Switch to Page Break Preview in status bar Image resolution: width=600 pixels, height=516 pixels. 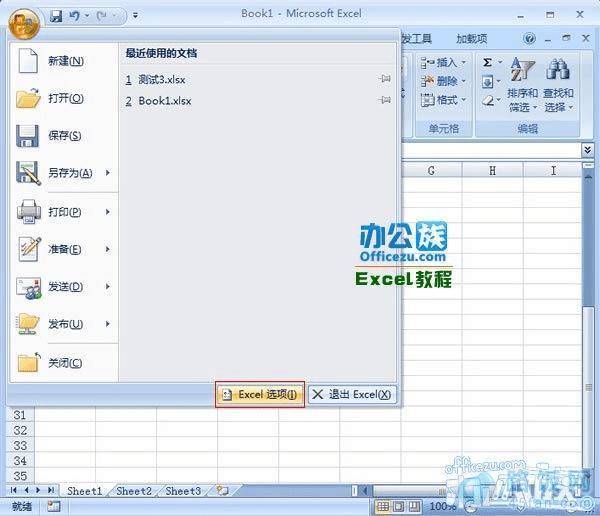tap(414, 507)
